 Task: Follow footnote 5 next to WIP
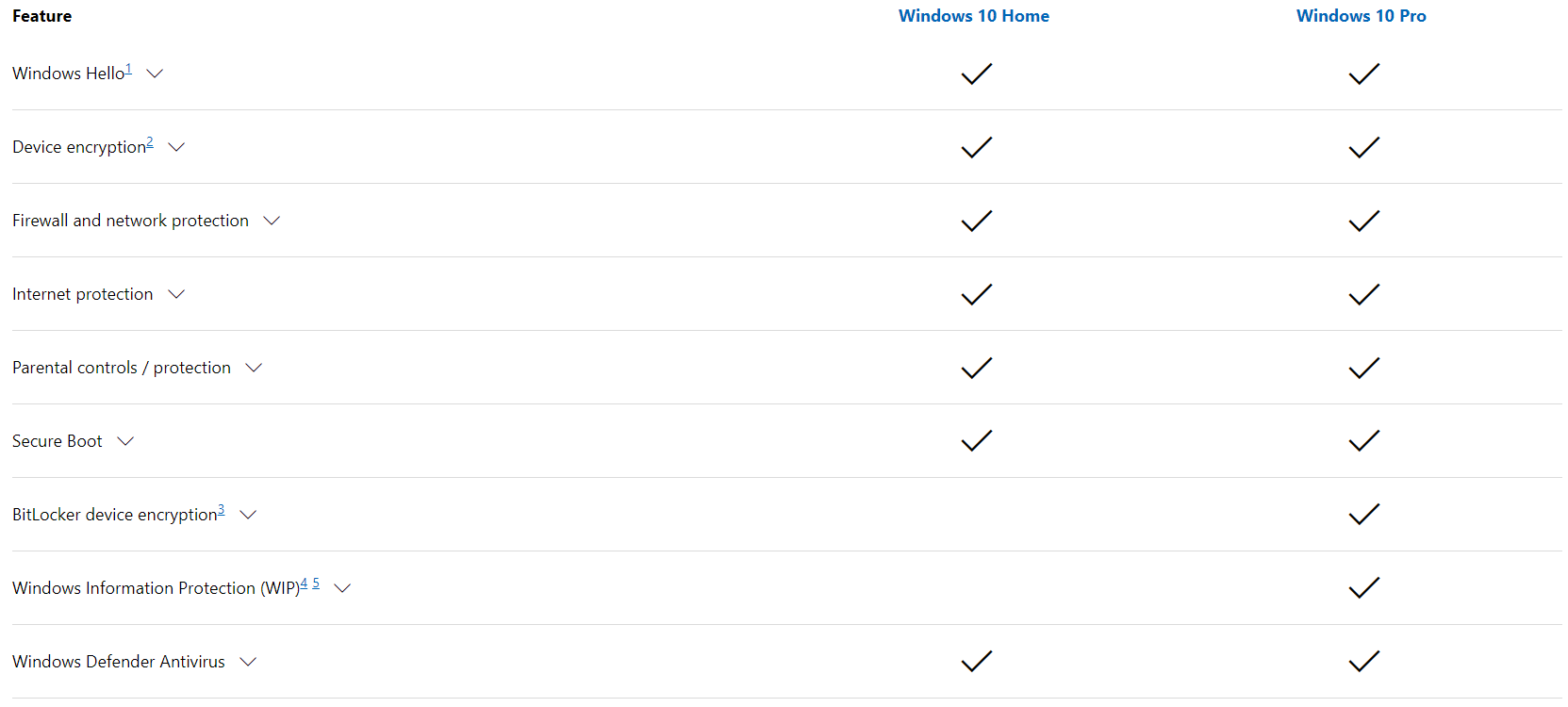(x=316, y=584)
